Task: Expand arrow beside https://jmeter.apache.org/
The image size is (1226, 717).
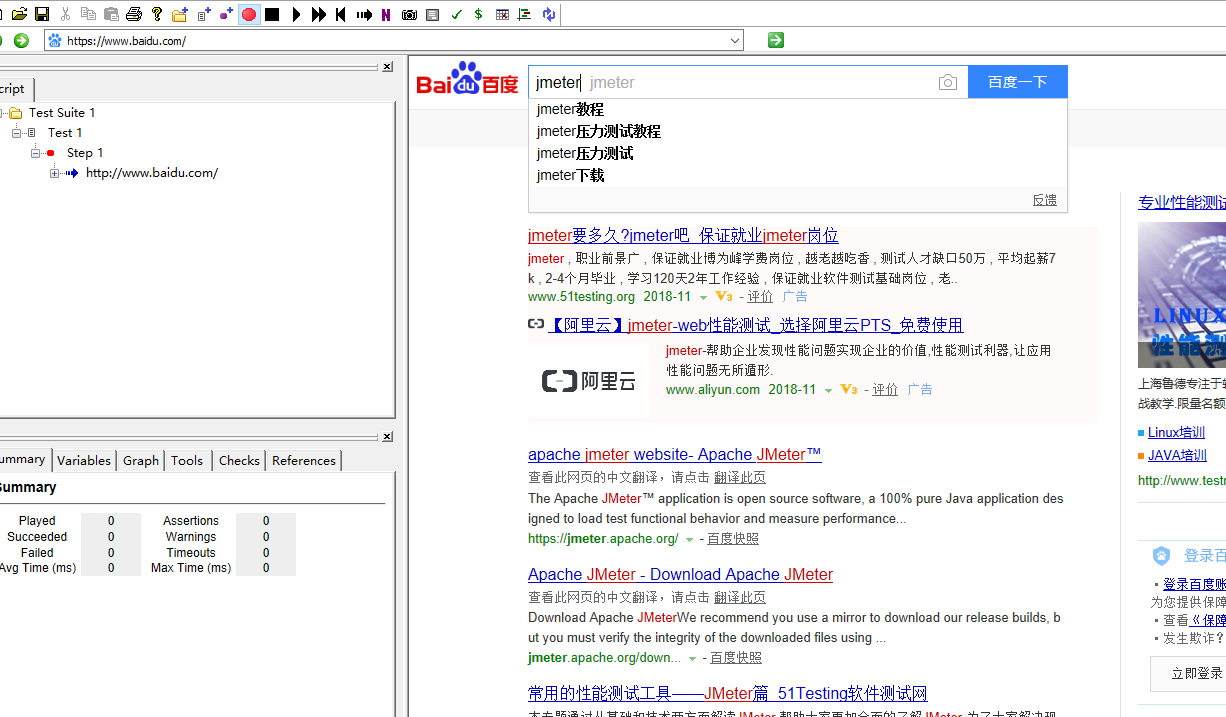Action: click(689, 539)
